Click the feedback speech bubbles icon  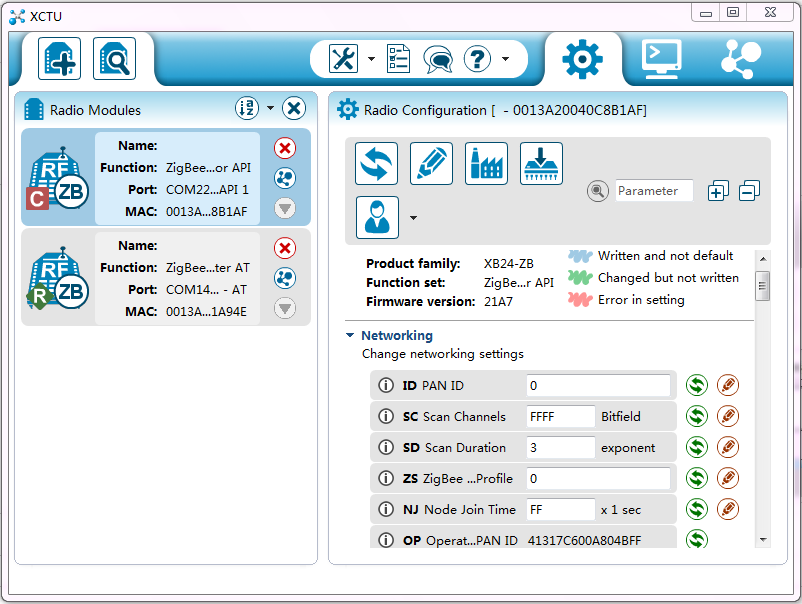pyautogui.click(x=438, y=59)
